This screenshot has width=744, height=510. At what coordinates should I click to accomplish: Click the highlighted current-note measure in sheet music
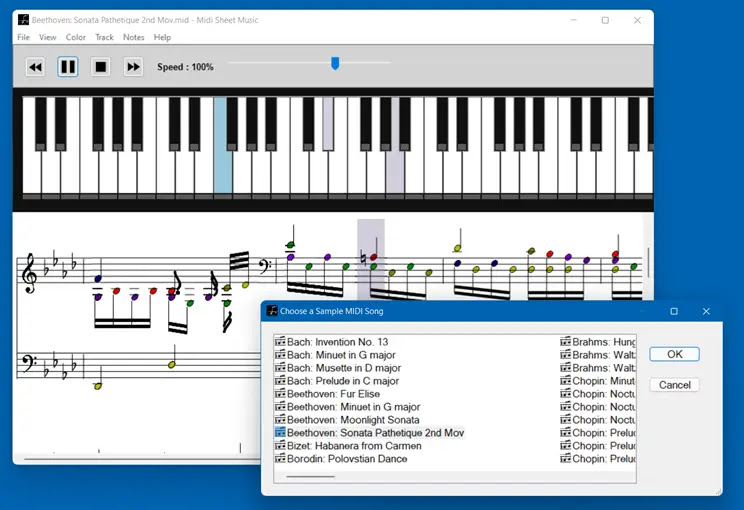click(371, 259)
